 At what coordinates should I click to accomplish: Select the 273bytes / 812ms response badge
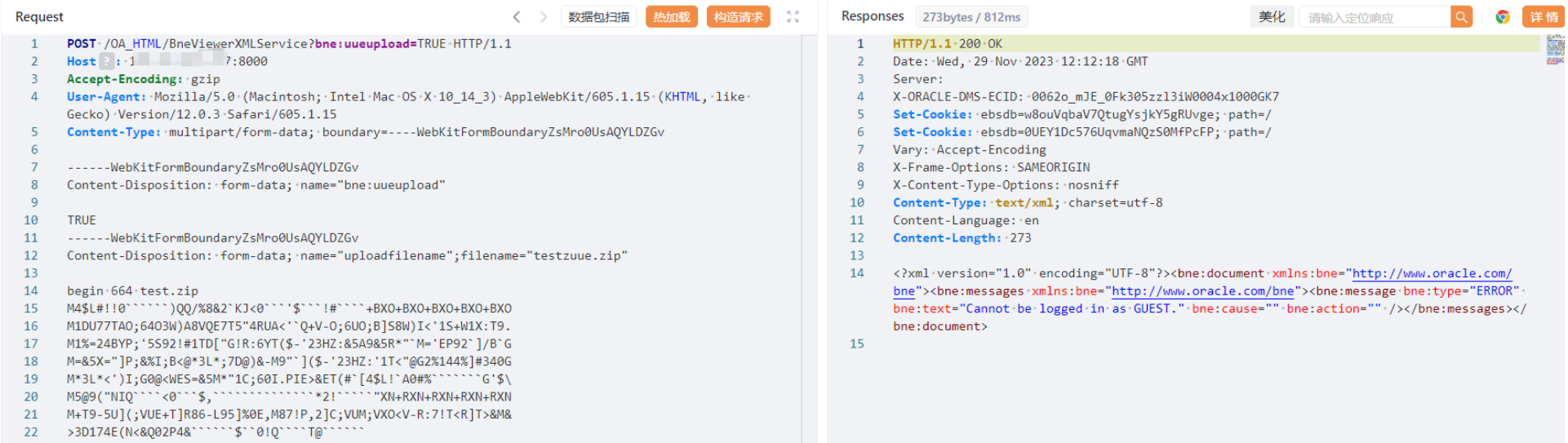[x=971, y=17]
